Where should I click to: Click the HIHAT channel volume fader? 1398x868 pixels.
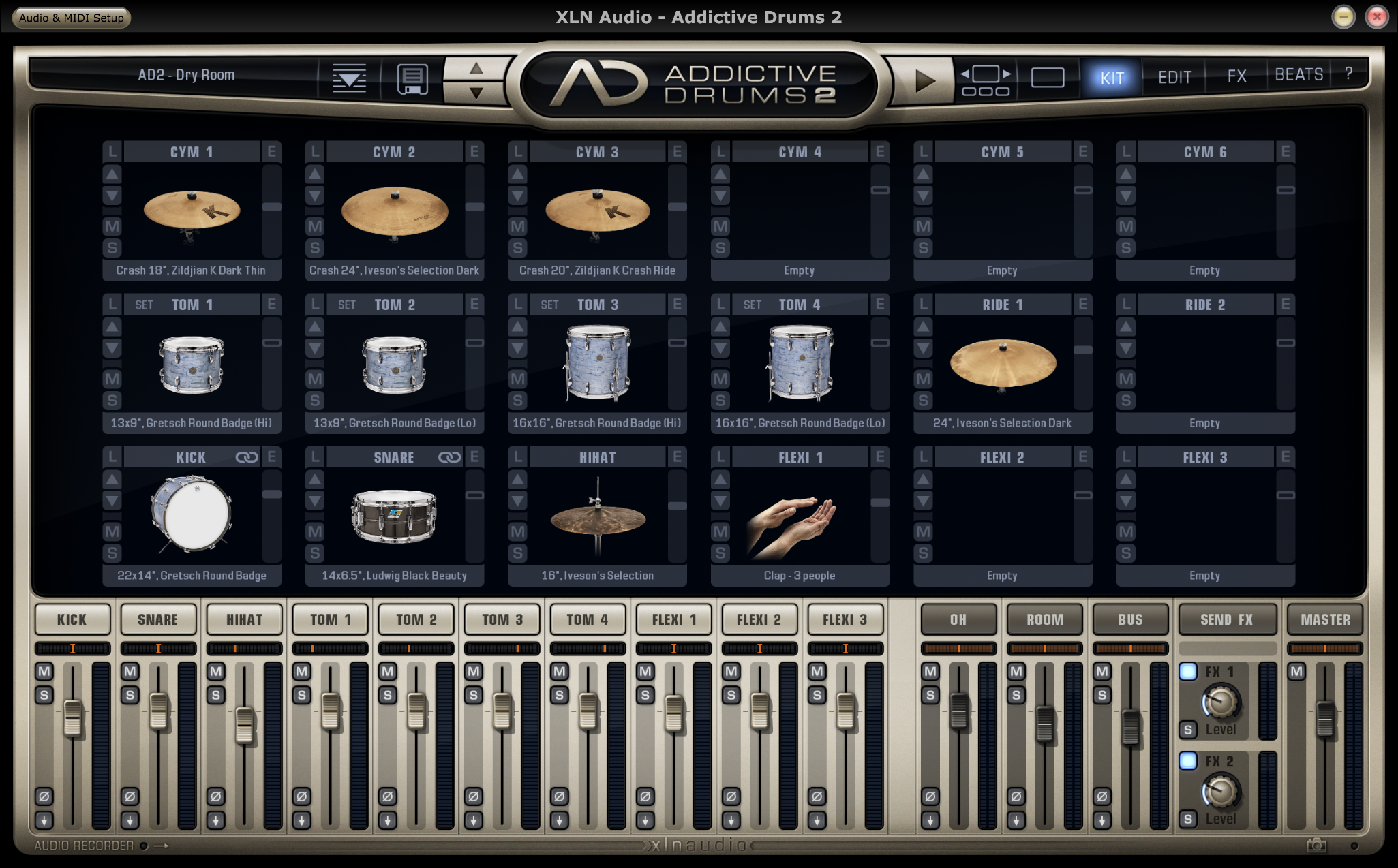244,724
